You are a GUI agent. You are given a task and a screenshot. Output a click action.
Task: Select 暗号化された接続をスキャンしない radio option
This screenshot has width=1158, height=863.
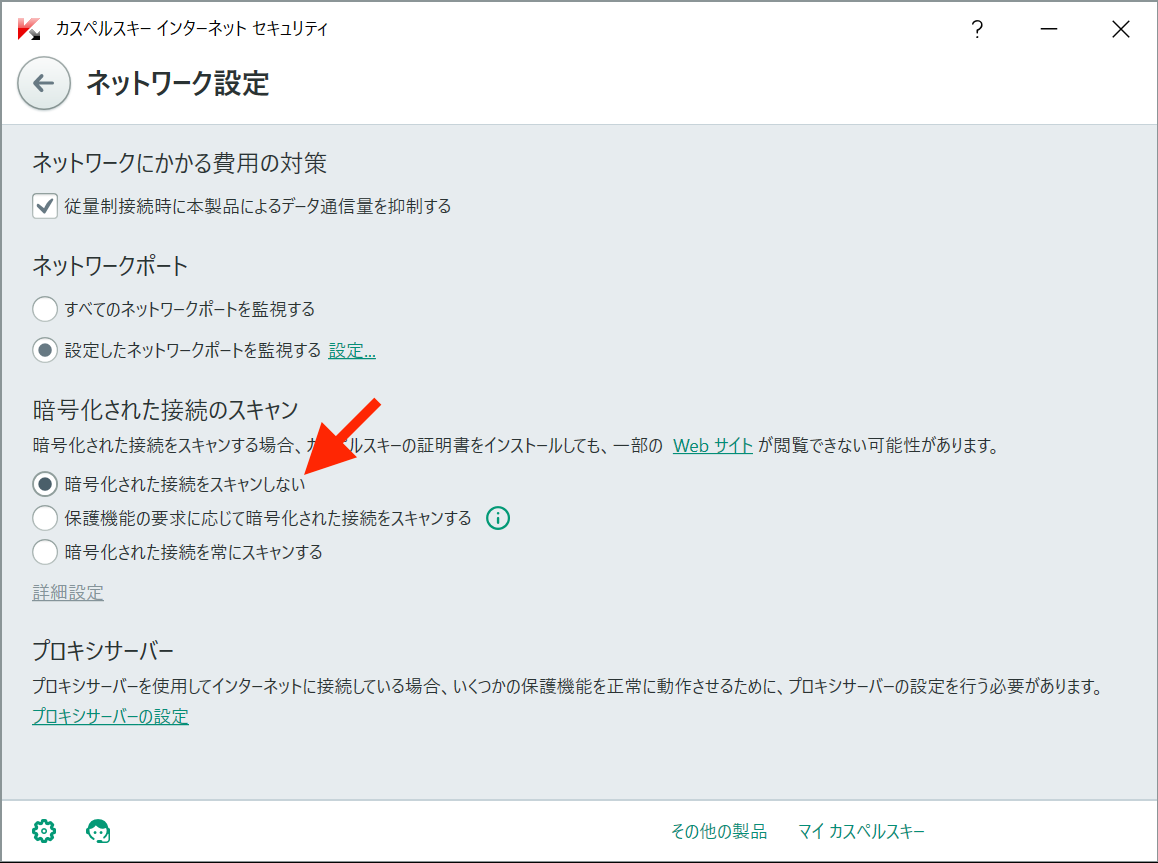(x=45, y=484)
